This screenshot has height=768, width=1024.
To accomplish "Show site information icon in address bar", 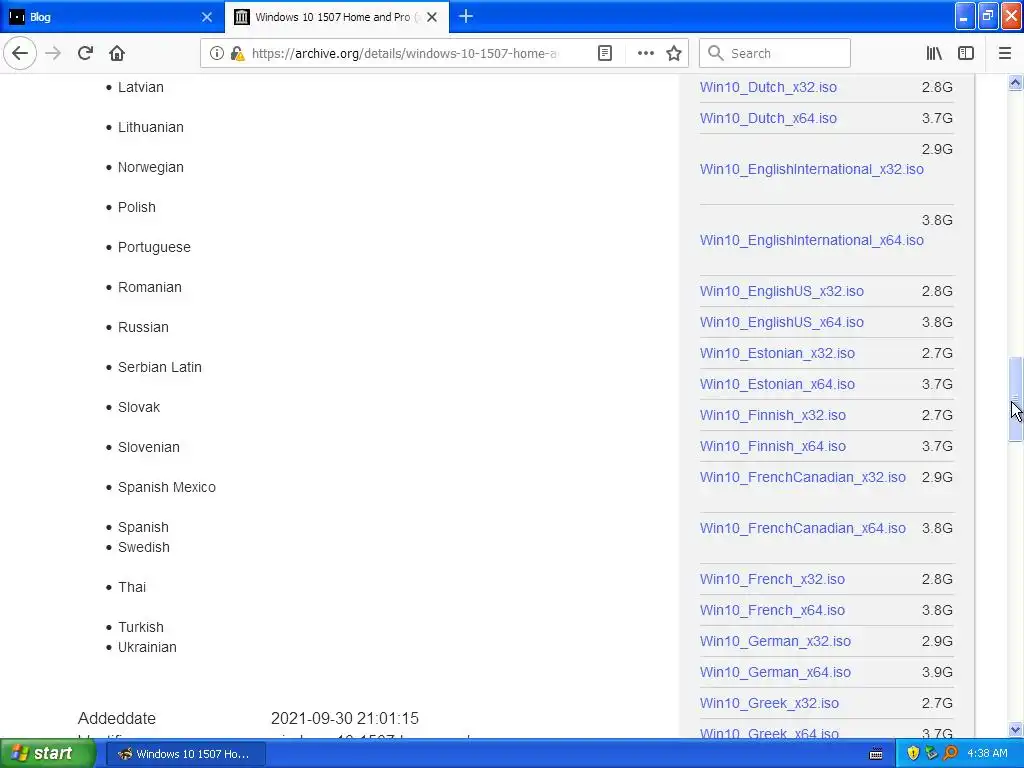I will (x=216, y=53).
